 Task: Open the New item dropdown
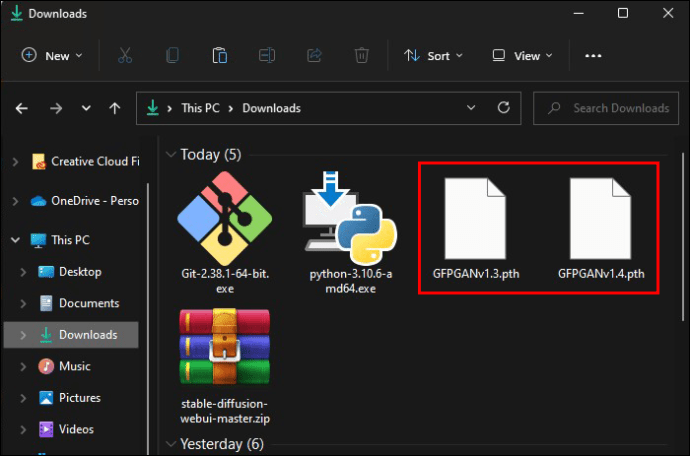tap(52, 56)
